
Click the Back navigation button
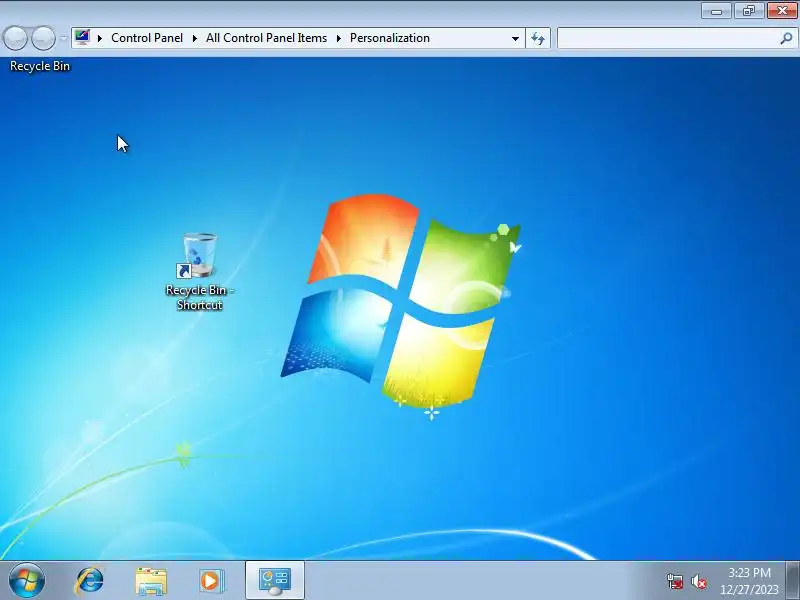click(15, 38)
